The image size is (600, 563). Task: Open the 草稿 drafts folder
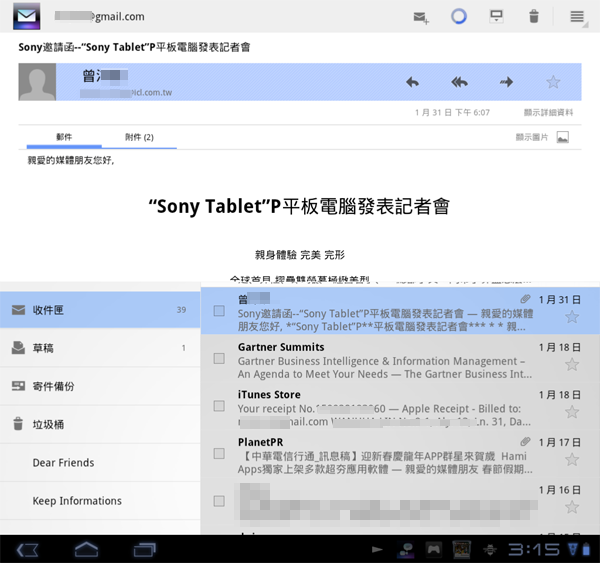pyautogui.click(x=100, y=348)
